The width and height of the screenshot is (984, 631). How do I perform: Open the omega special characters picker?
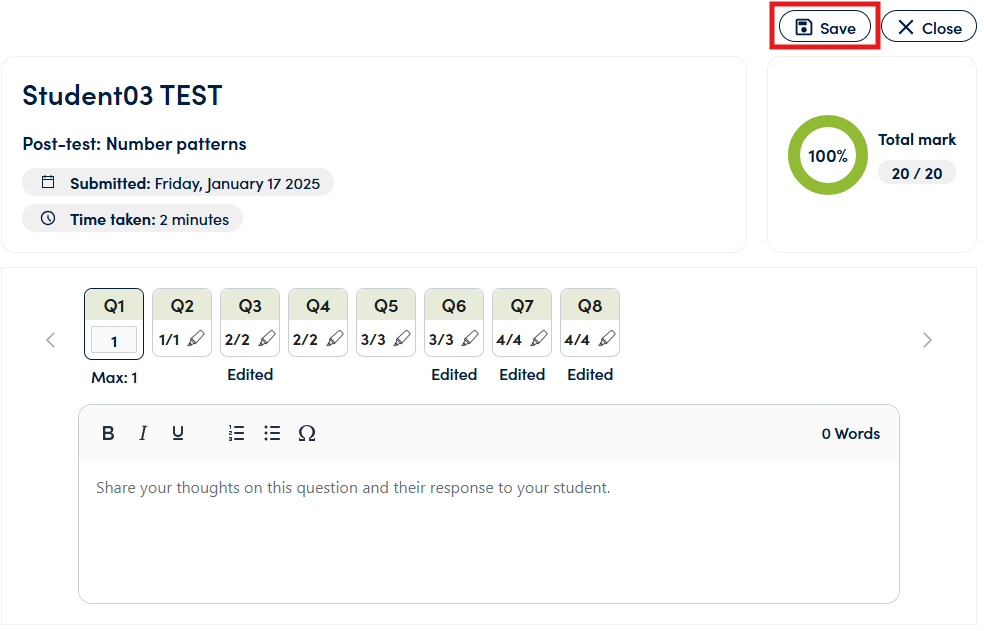307,433
